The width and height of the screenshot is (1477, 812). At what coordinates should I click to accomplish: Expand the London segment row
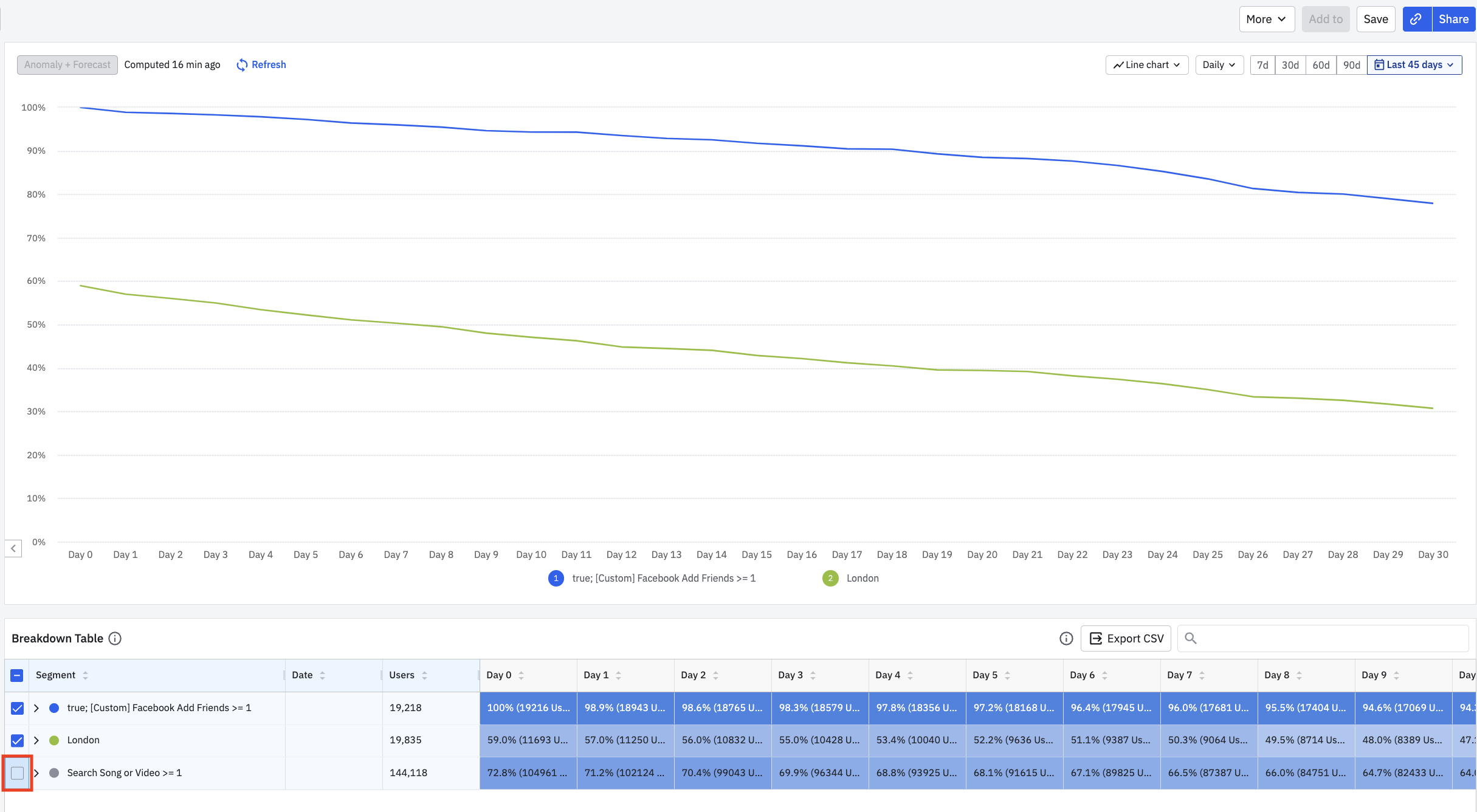tap(36, 740)
